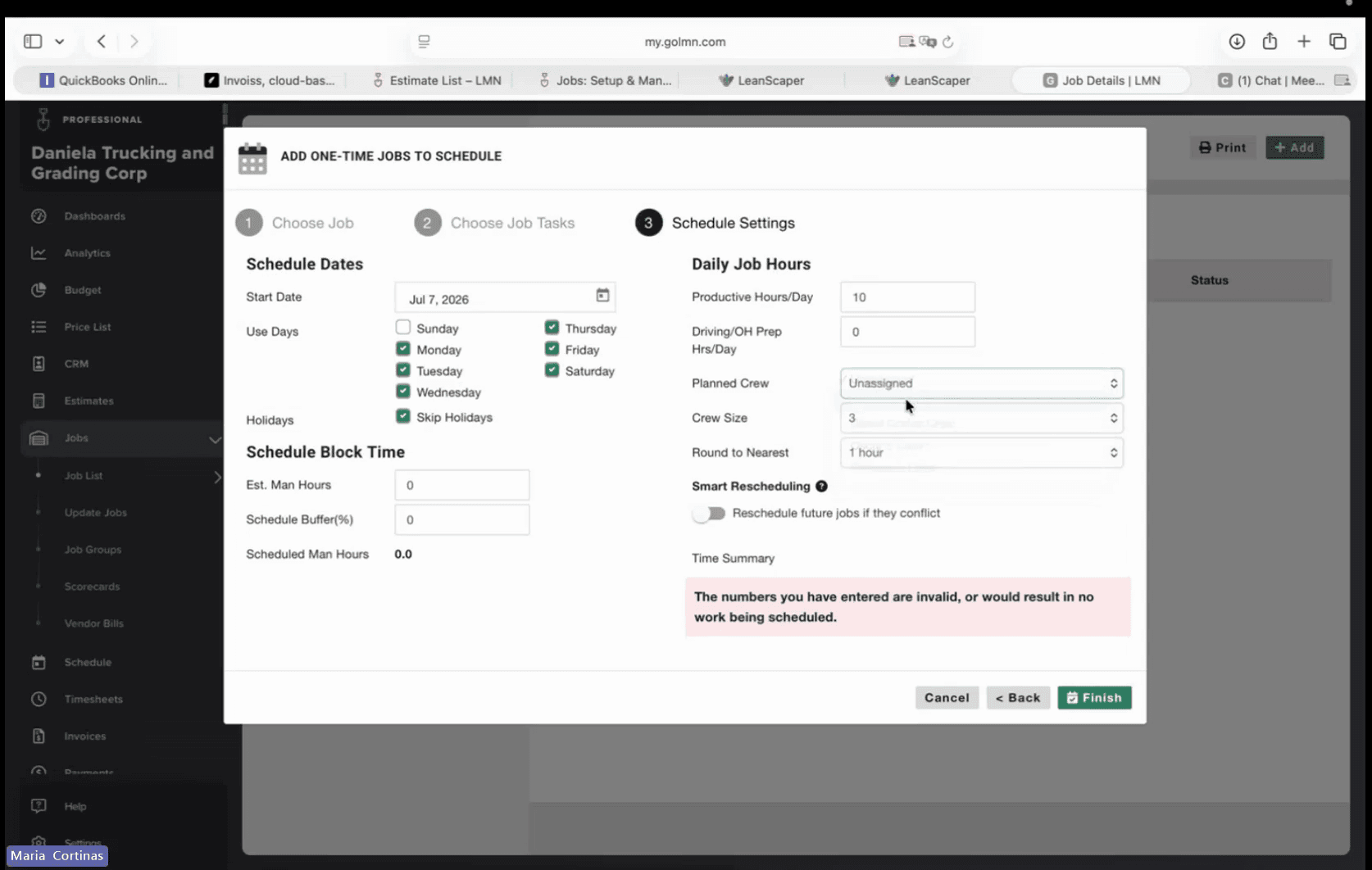Uncheck the Skip Holidays checkbox
This screenshot has width=1372, height=870.
(x=403, y=415)
